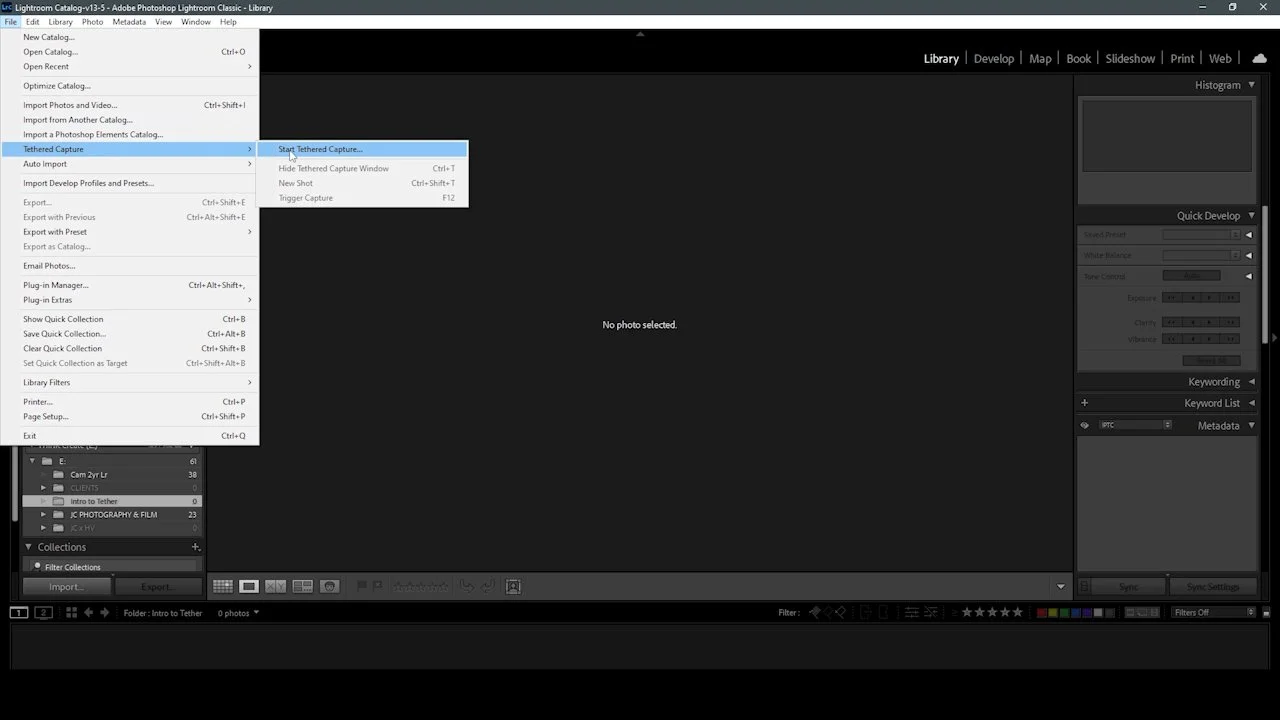This screenshot has height=720, width=1280.
Task: Expand the Keyword List panel triangle
Action: click(x=1251, y=403)
